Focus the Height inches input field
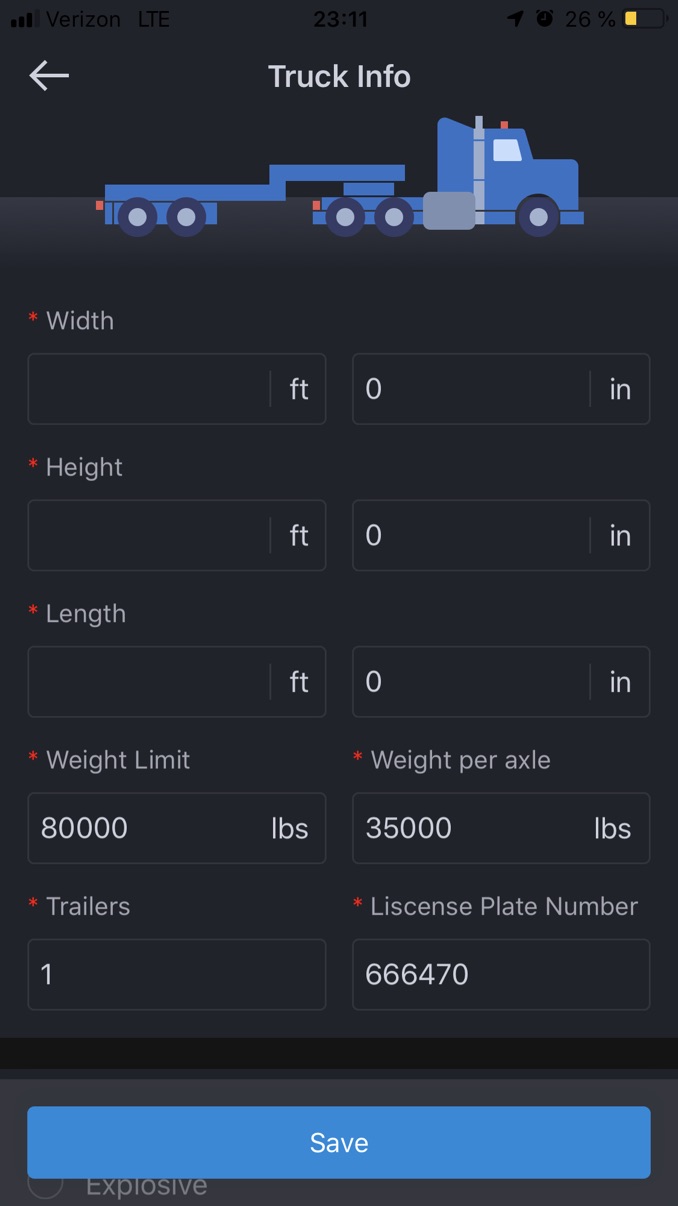 [470, 536]
